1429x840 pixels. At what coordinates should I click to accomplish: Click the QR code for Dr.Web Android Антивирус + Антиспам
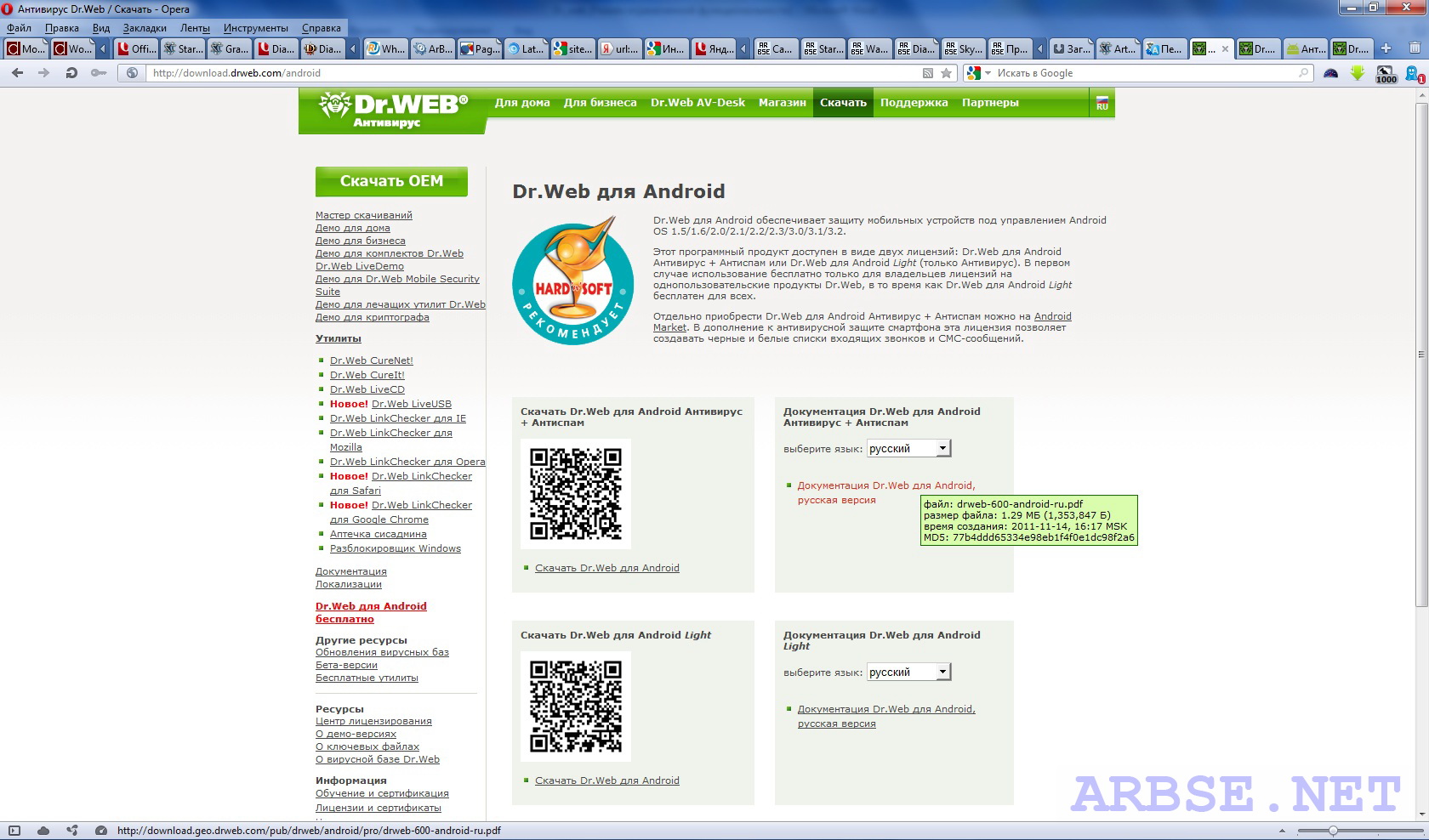tap(576, 494)
